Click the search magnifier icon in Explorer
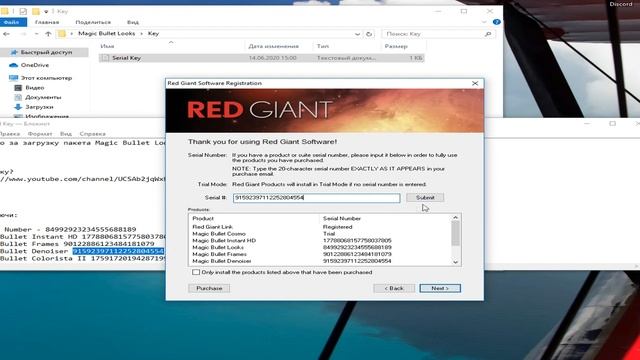This screenshot has height=360, width=640. pos(488,34)
